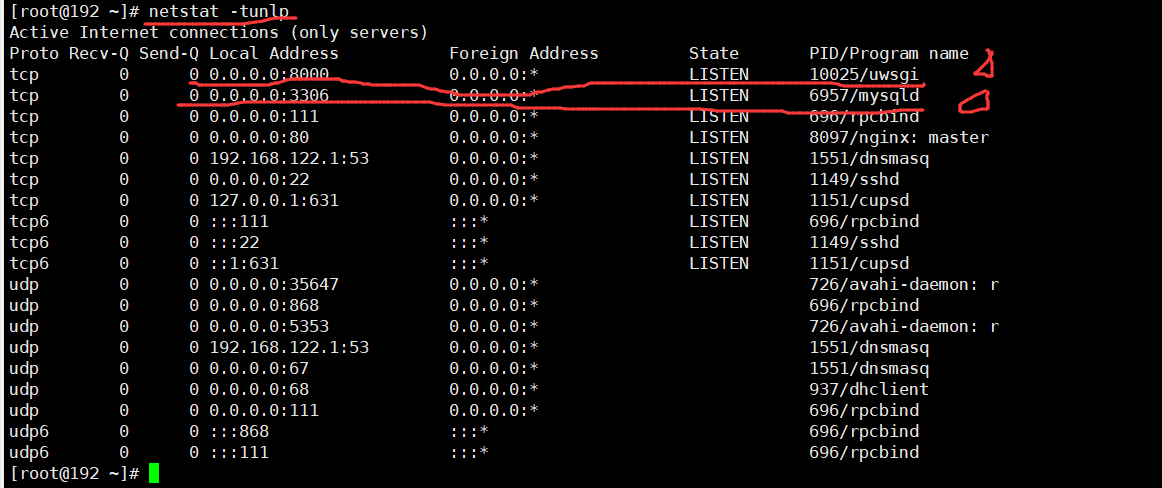This screenshot has width=1162, height=488.
Task: Click the 'Local Address' column header
Action: (x=273, y=54)
